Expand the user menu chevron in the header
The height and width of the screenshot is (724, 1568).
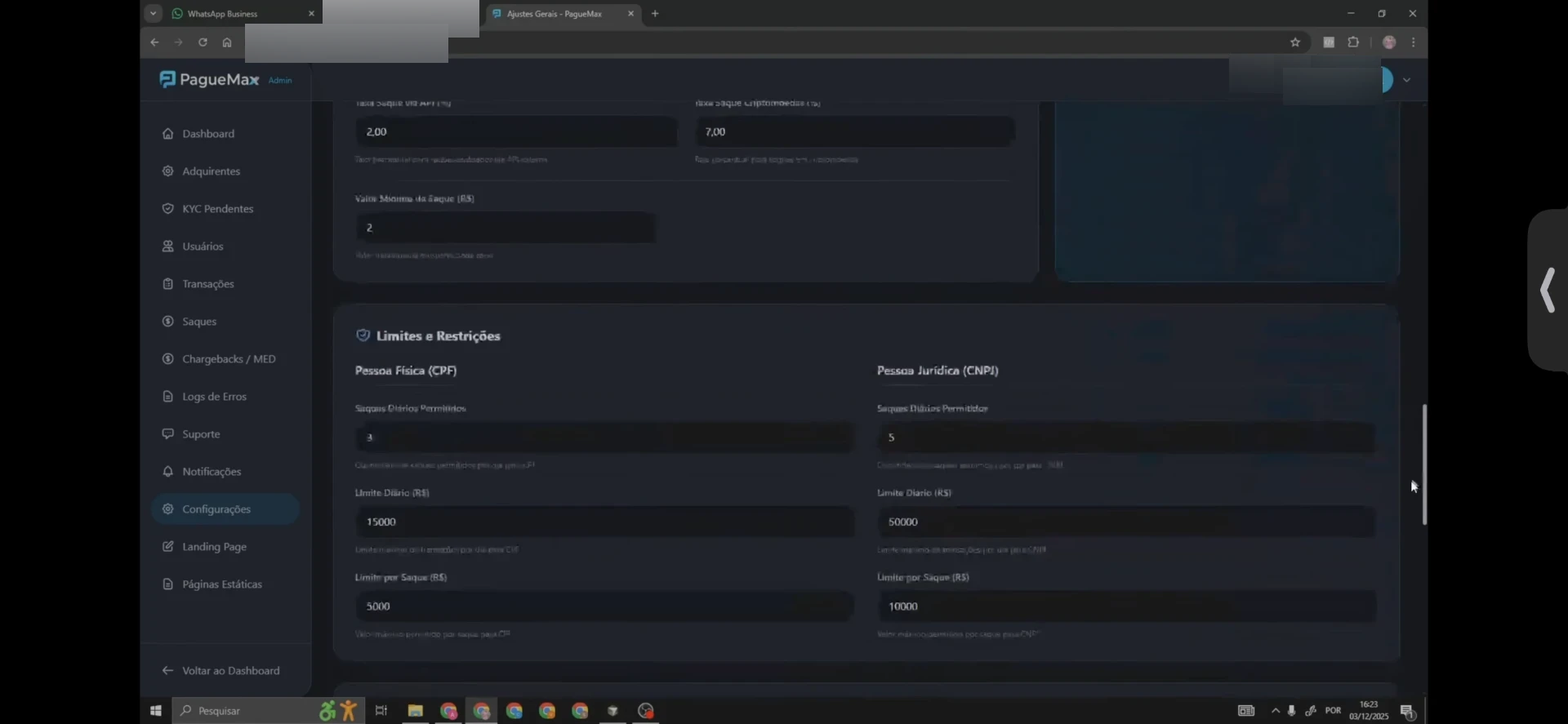coord(1406,80)
